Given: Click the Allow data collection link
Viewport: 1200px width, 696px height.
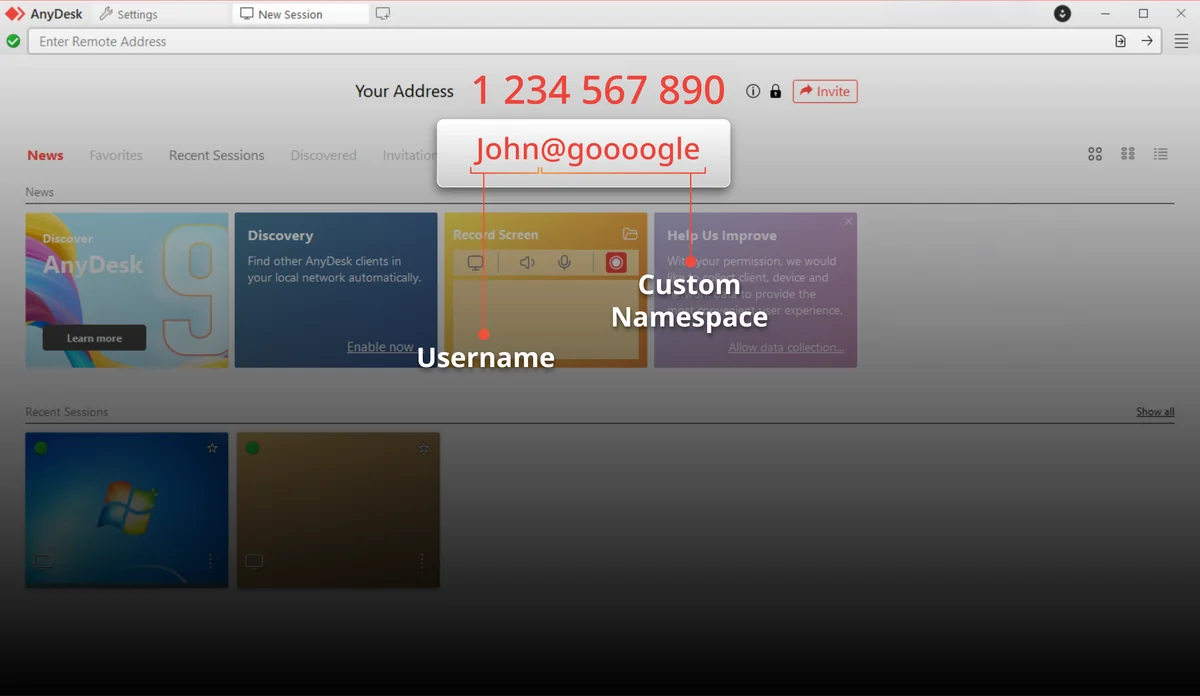Looking at the screenshot, I should (786, 348).
